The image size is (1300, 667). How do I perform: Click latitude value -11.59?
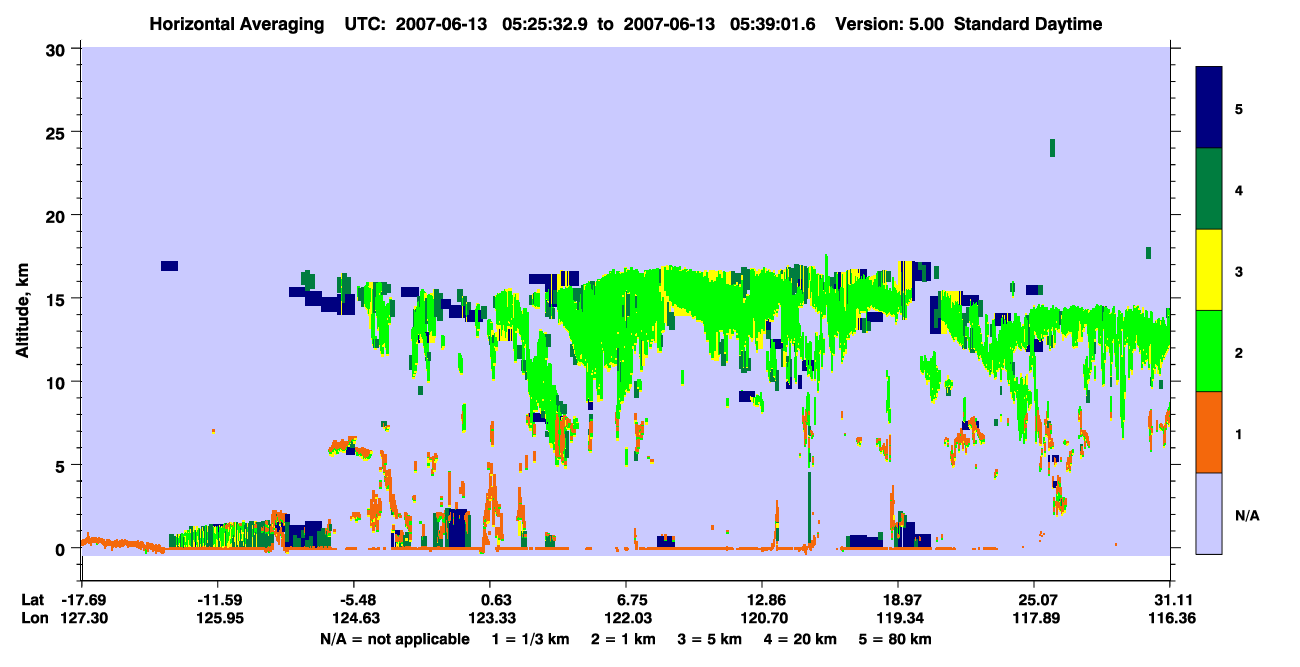(218, 600)
